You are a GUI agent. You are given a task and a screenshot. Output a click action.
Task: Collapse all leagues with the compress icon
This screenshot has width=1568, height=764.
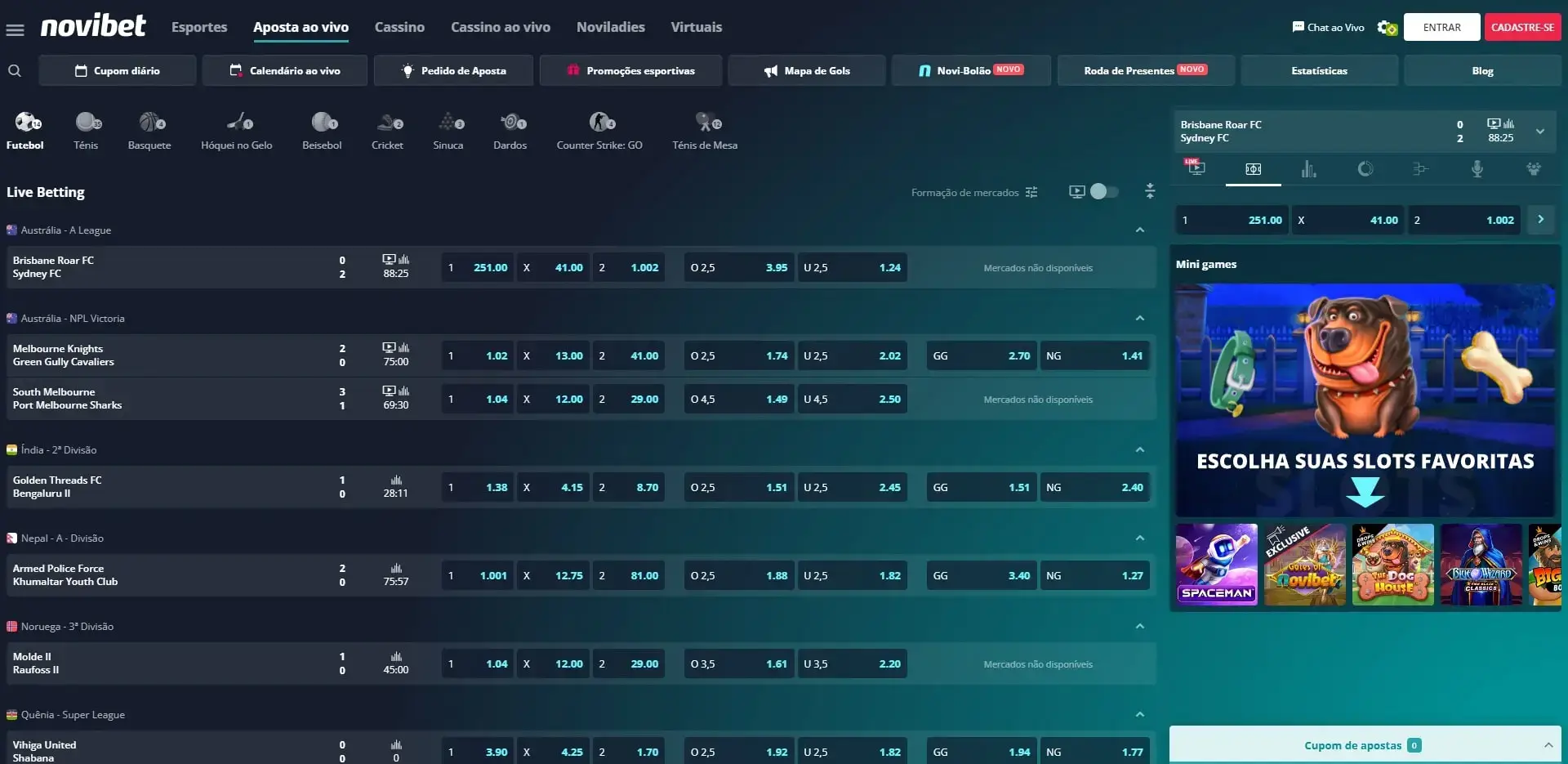[1150, 191]
